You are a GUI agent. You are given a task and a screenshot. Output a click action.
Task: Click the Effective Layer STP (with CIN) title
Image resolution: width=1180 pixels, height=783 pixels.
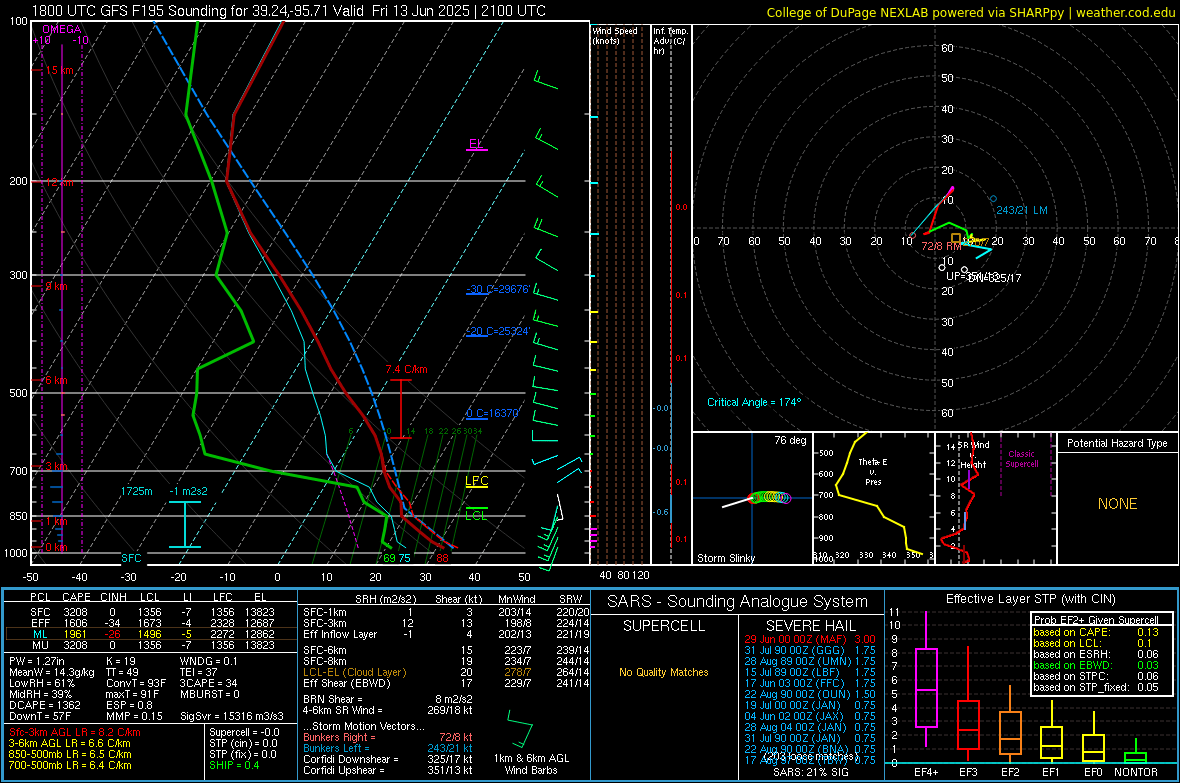click(x=1030, y=599)
